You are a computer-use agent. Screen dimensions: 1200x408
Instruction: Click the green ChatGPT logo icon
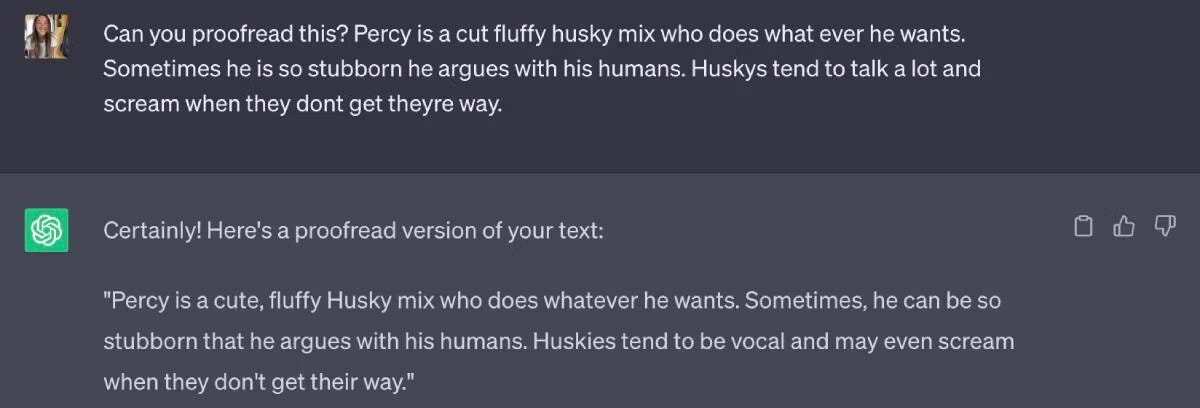coord(46,230)
